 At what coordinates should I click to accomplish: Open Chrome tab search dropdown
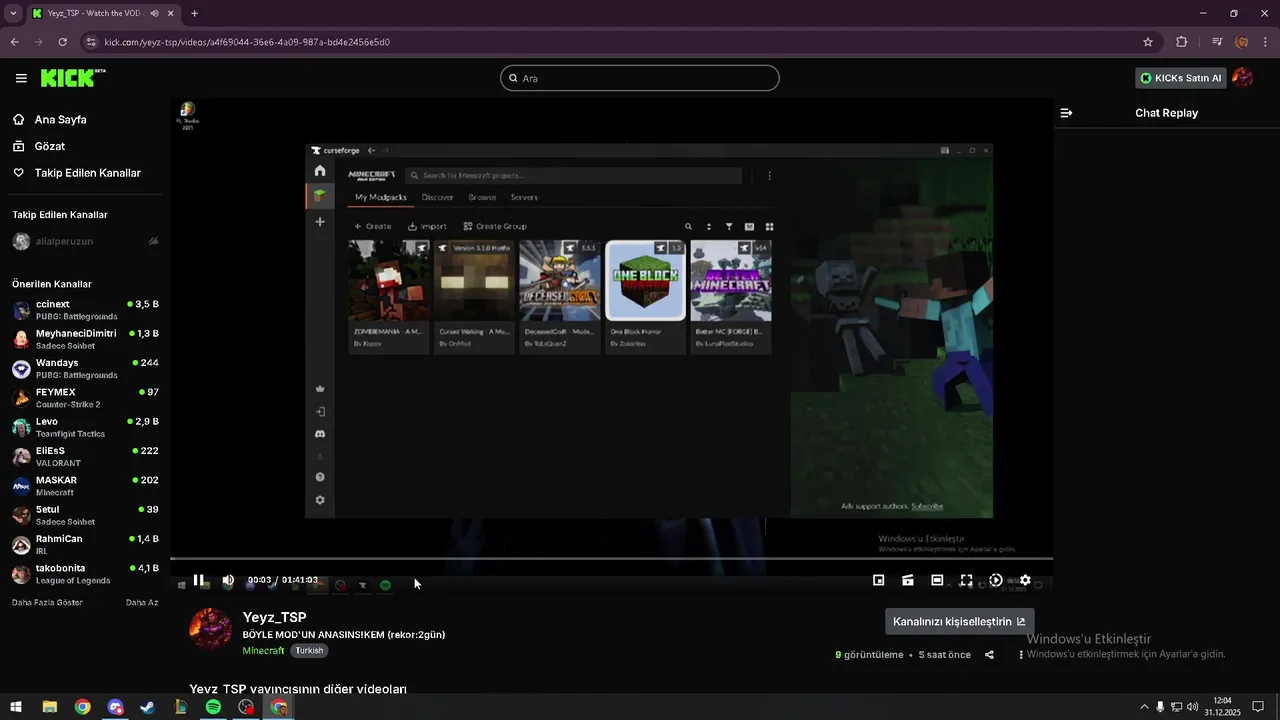pyautogui.click(x=13, y=13)
